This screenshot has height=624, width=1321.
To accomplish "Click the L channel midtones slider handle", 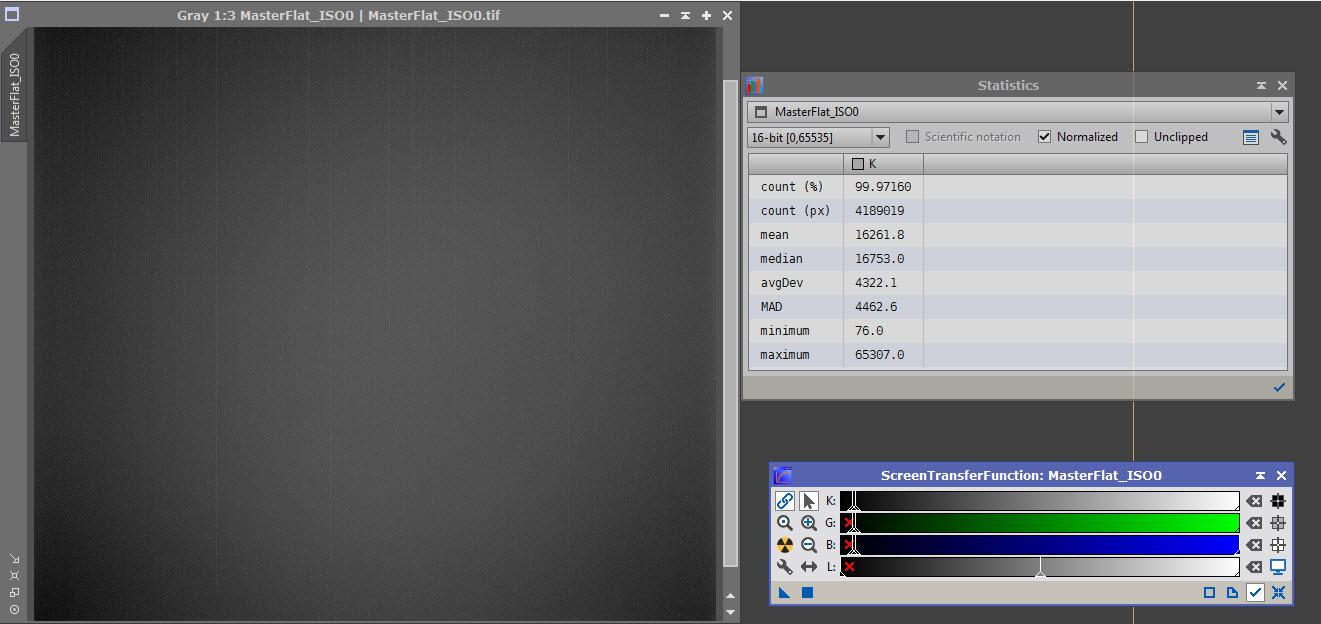I will [x=1040, y=573].
